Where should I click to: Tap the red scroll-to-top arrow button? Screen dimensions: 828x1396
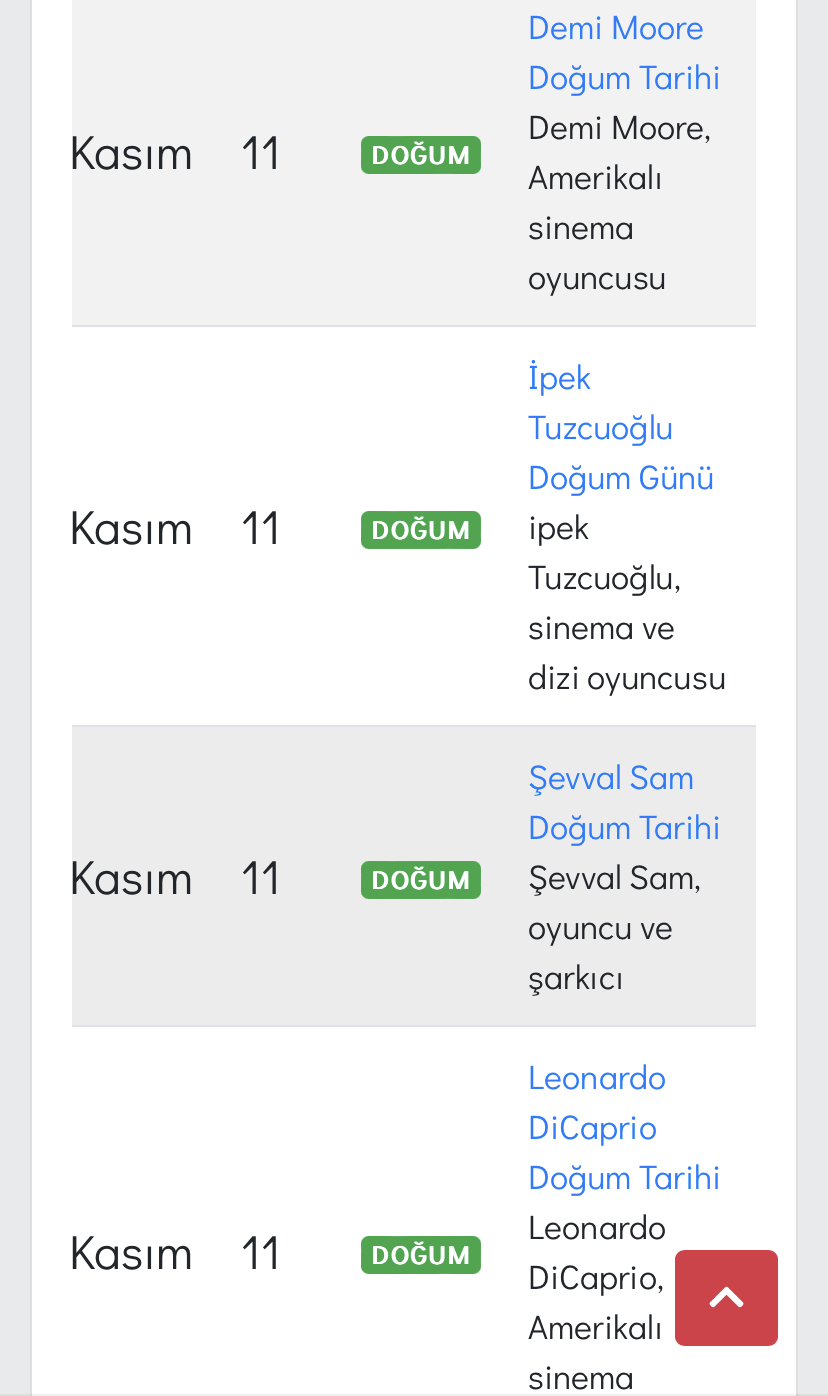point(726,1297)
